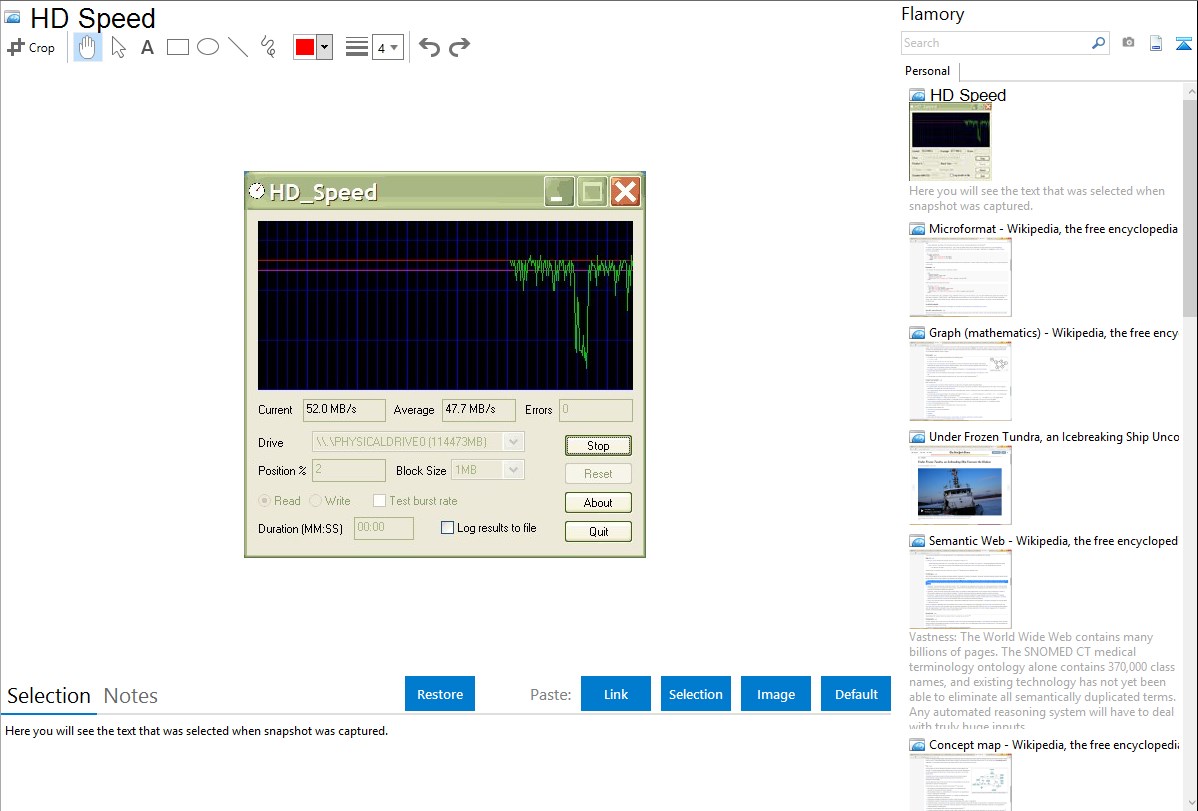Click the camera capture icon

pyautogui.click(x=1128, y=43)
